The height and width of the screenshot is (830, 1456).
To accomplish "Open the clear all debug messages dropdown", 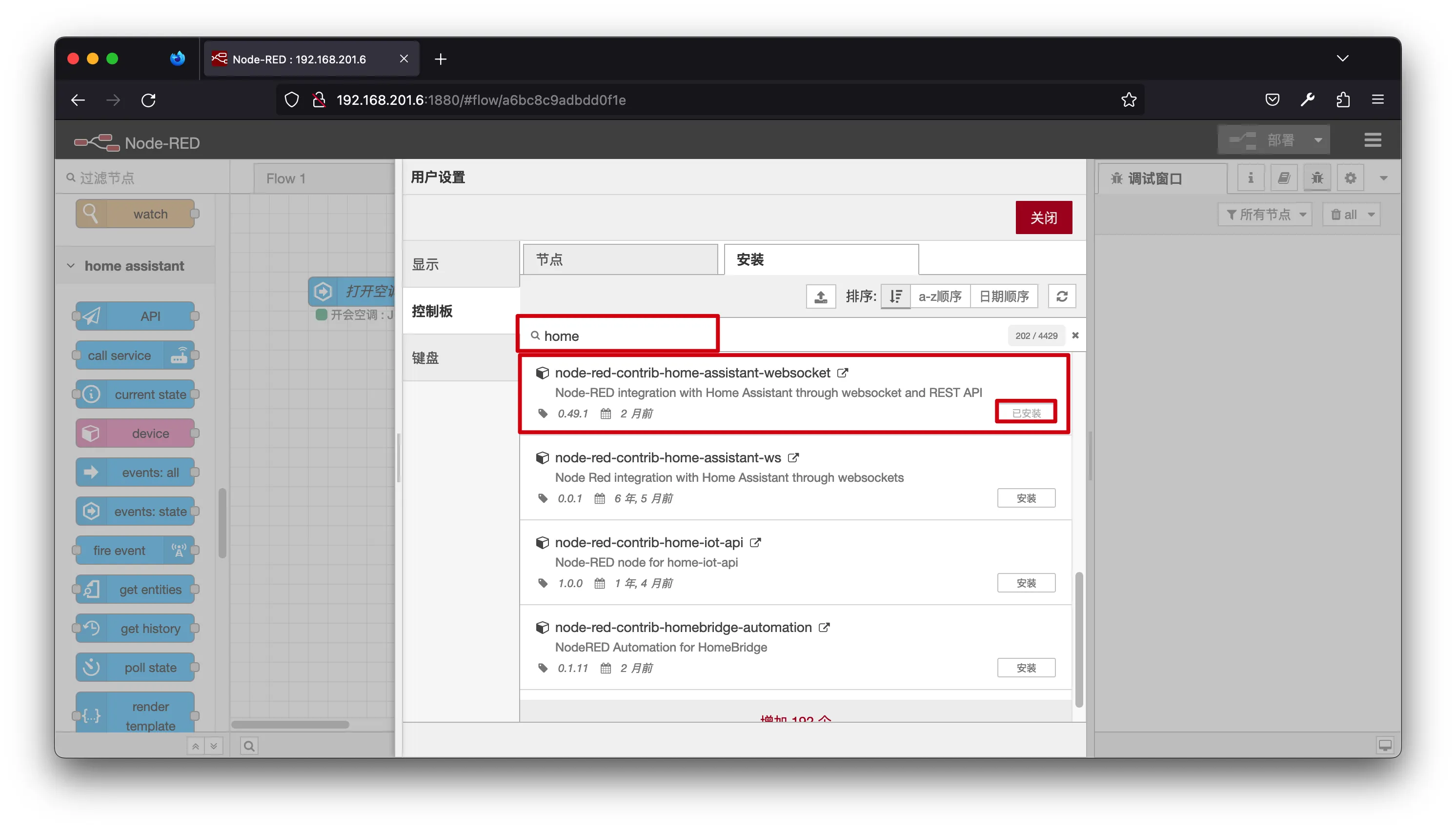I will coord(1351,215).
